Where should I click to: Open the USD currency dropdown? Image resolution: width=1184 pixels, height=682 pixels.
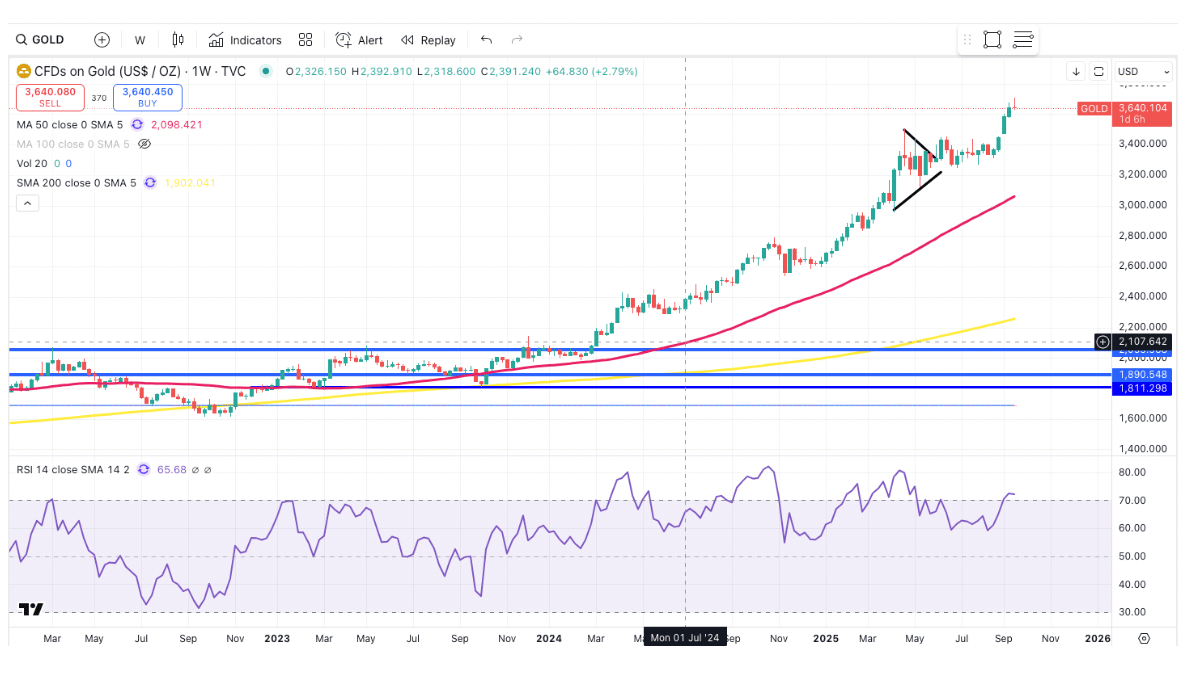(1143, 72)
